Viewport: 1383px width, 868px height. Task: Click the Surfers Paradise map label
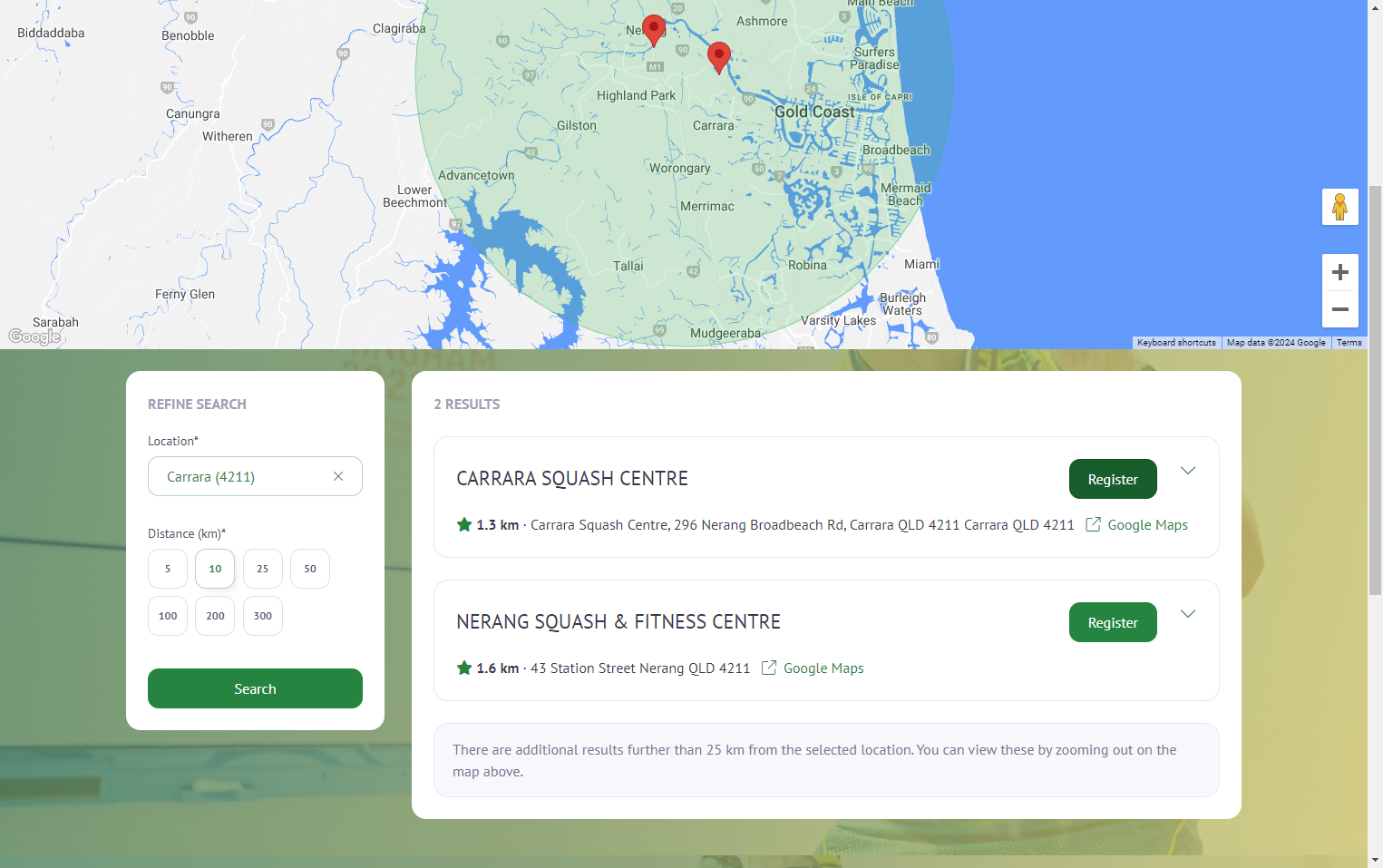875,58
